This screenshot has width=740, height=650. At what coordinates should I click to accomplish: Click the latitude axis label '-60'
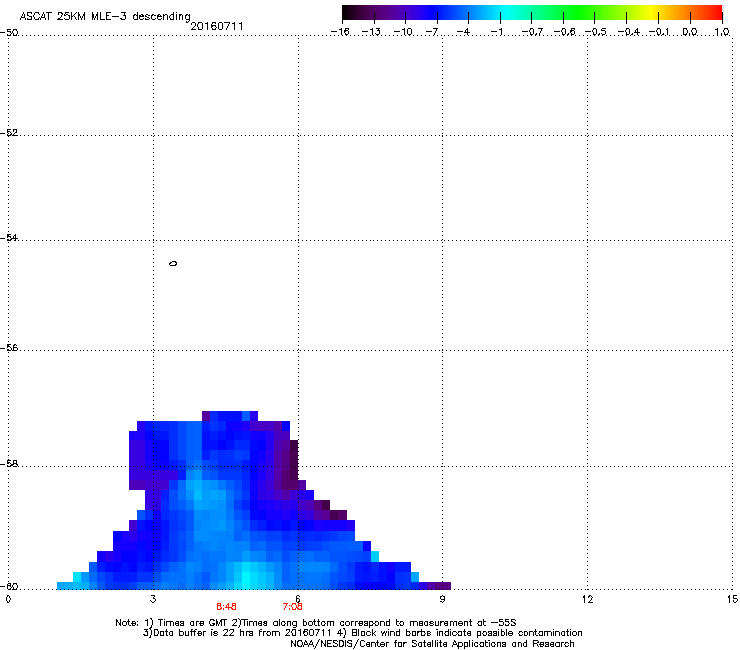click(9, 586)
